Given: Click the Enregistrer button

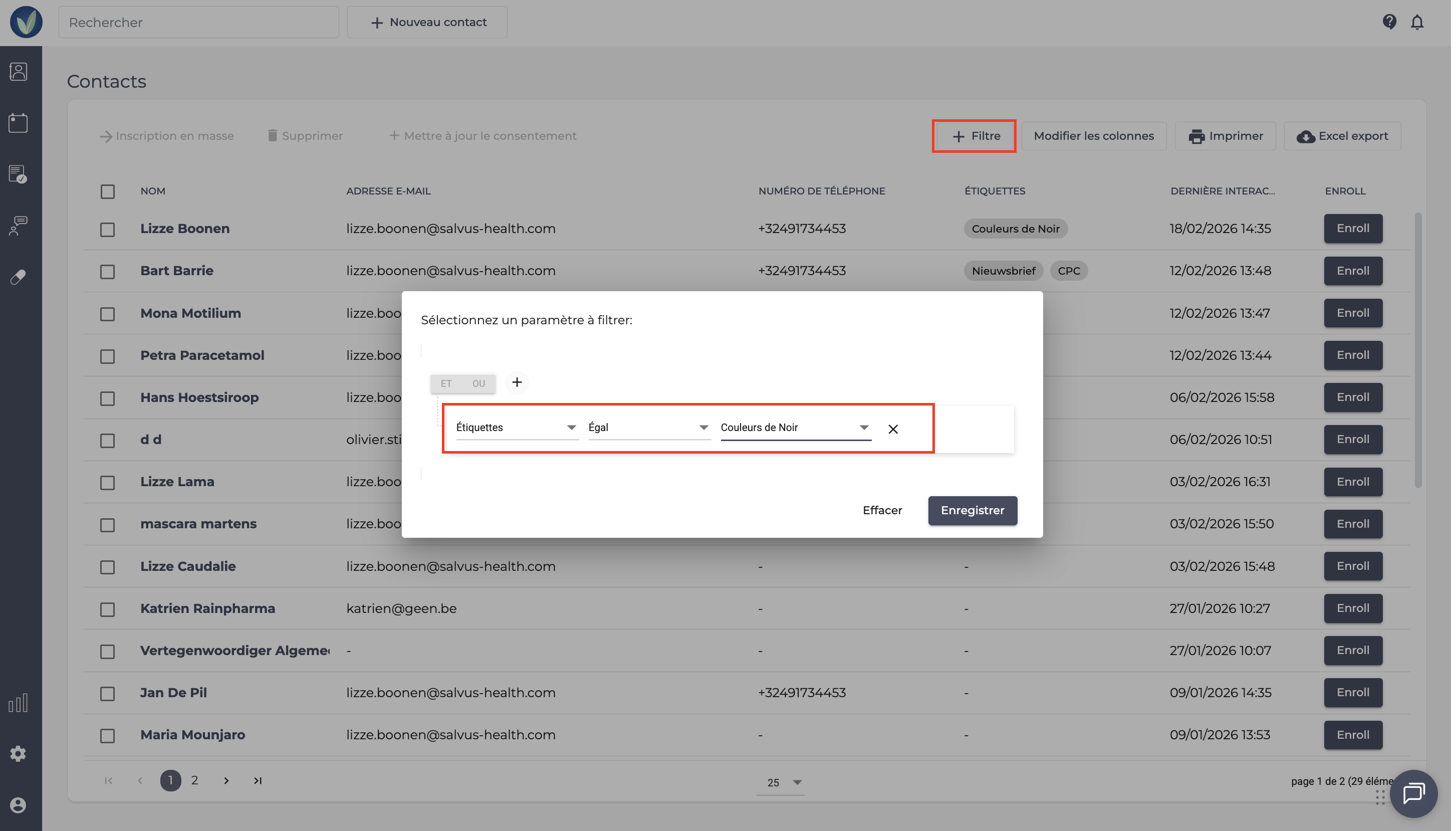Looking at the screenshot, I should 972,510.
